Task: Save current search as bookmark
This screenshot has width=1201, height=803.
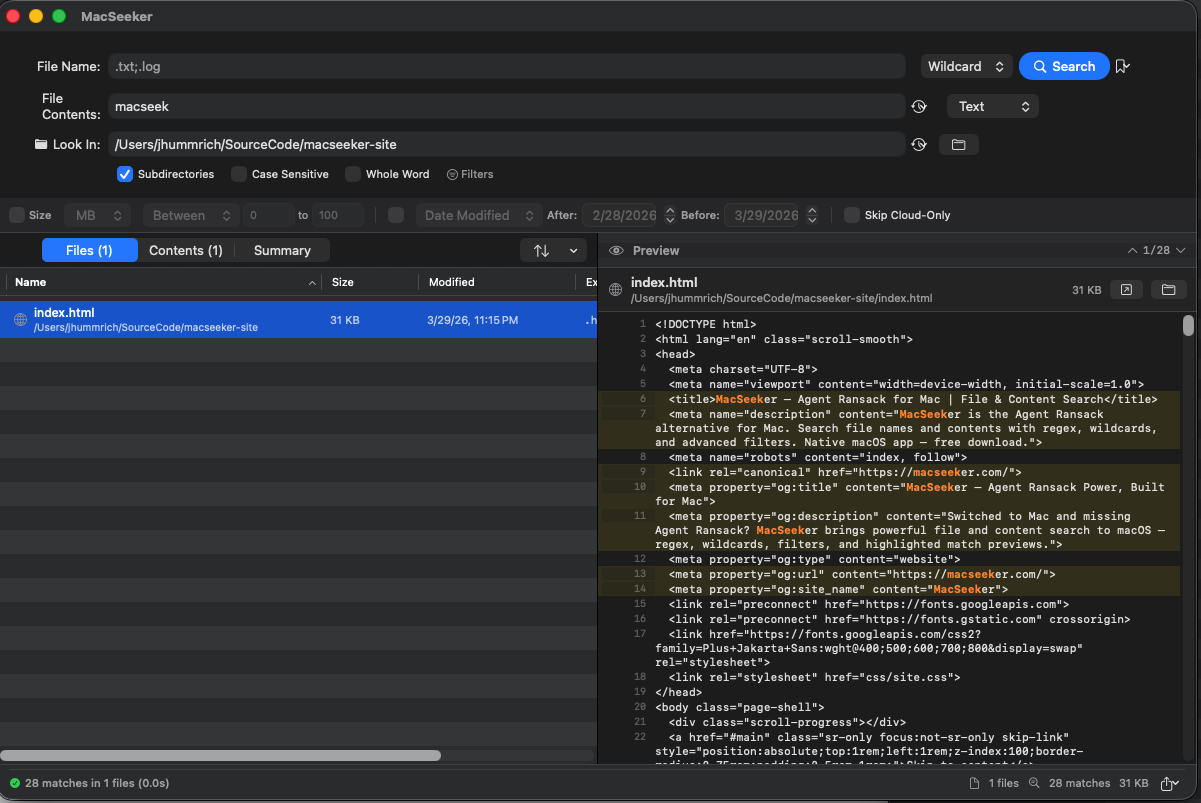Action: tap(1123, 66)
